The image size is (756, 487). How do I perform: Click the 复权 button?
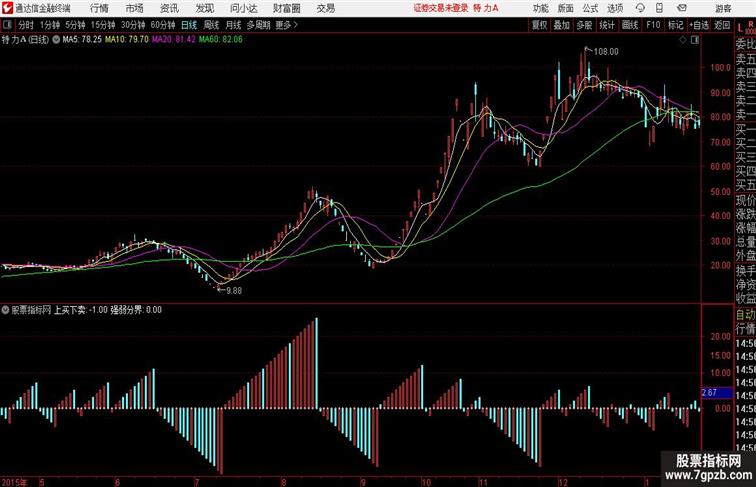coord(540,25)
